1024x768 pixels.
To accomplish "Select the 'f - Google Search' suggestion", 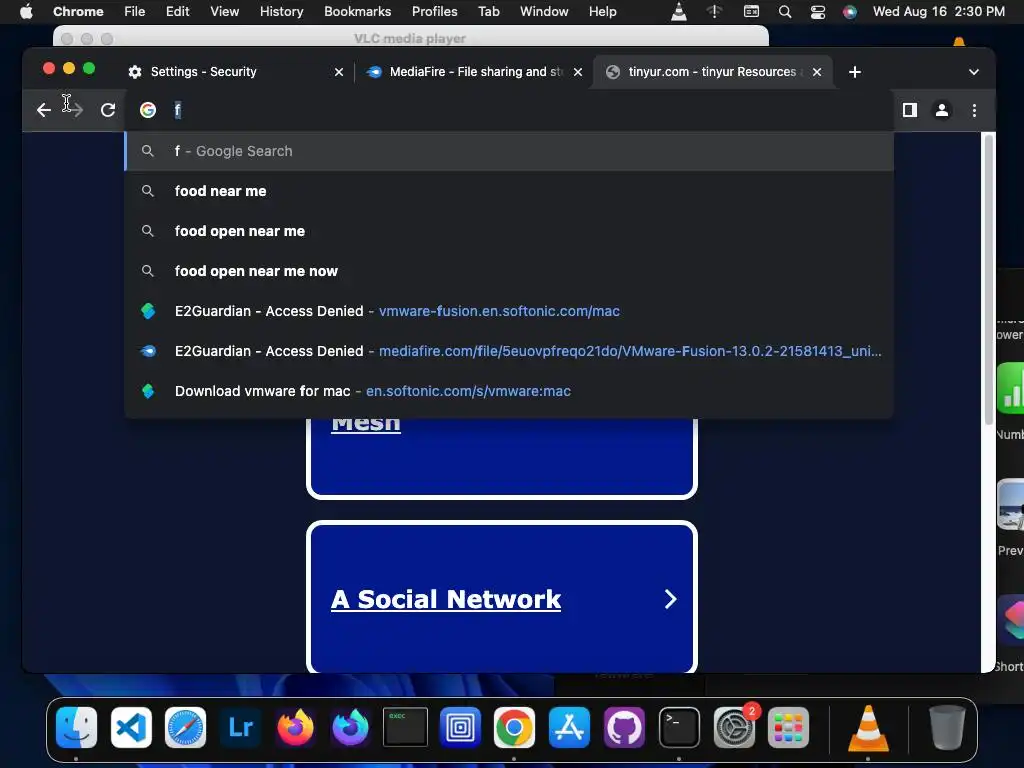I will coord(509,151).
